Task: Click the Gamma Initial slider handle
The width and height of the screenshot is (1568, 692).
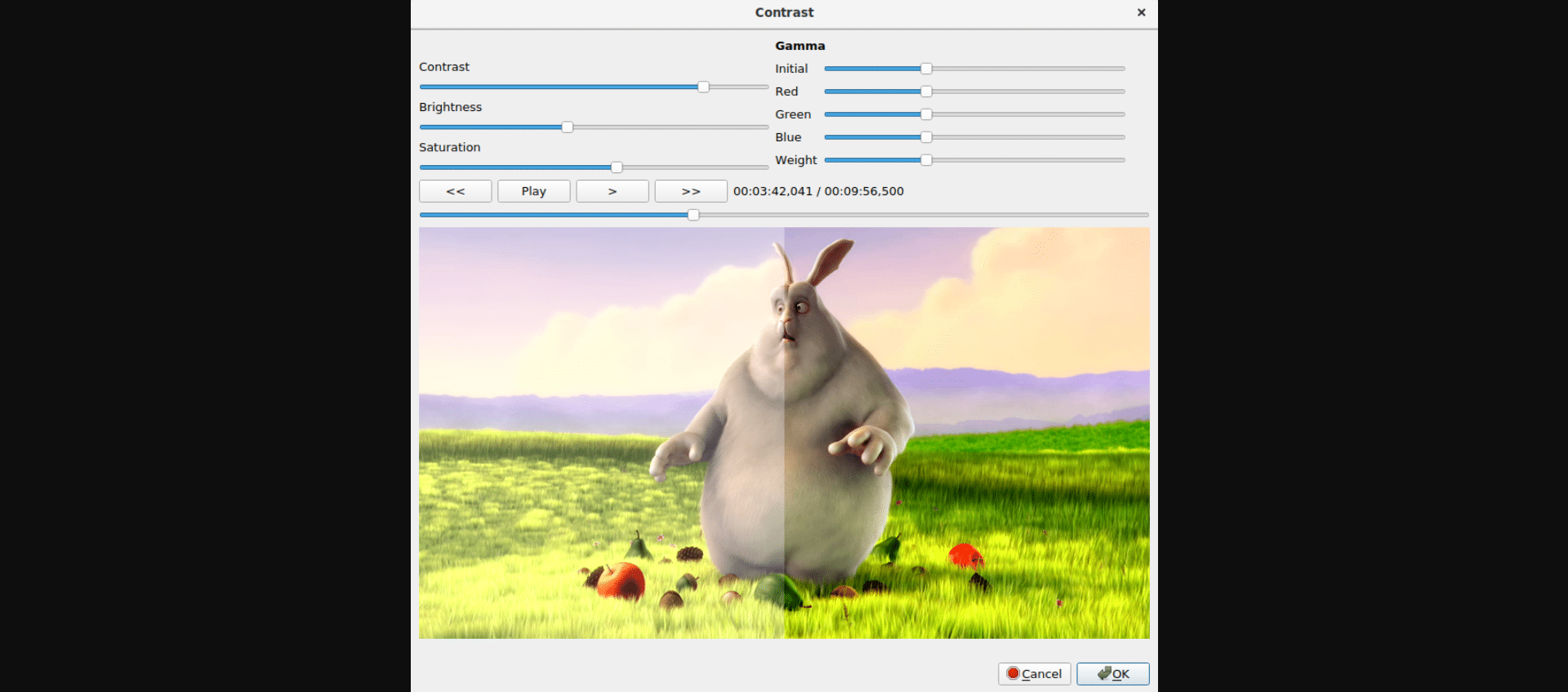Action: point(926,69)
